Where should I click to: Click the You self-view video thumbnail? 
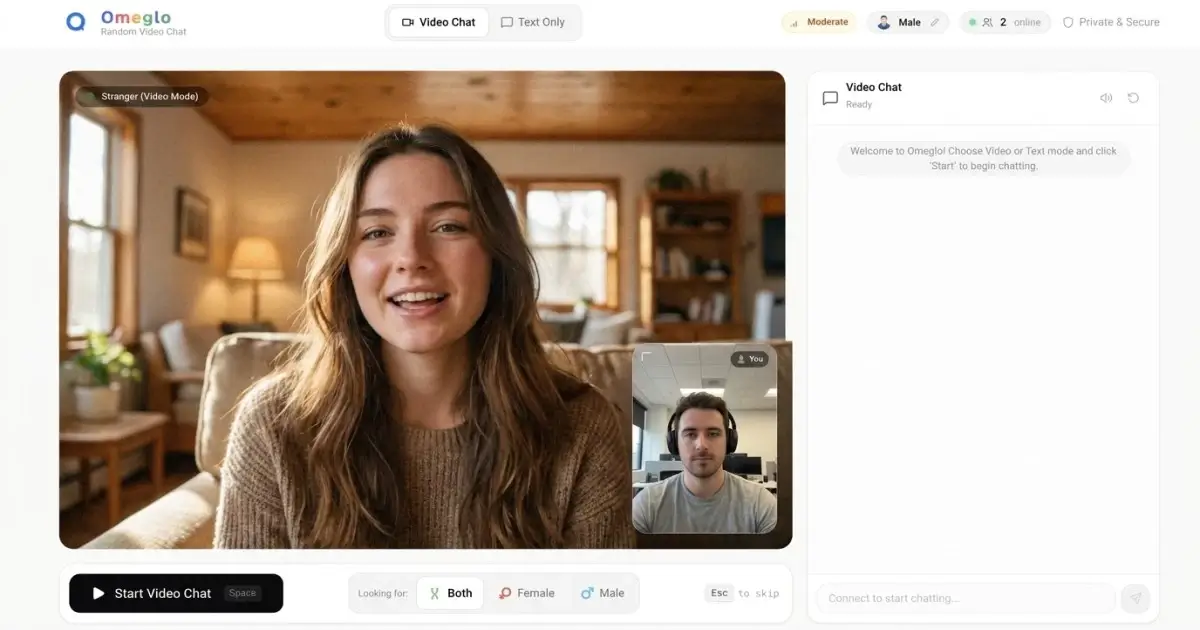pyautogui.click(x=705, y=439)
